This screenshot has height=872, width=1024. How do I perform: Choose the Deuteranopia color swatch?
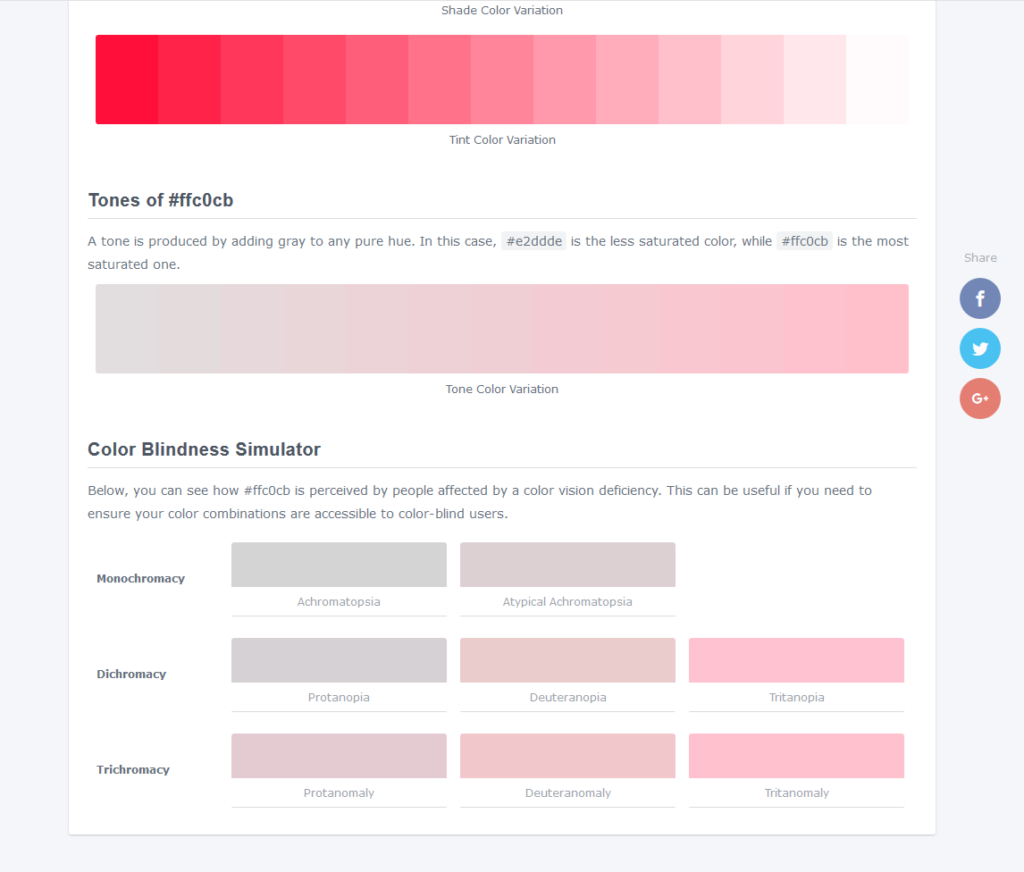tap(567, 660)
